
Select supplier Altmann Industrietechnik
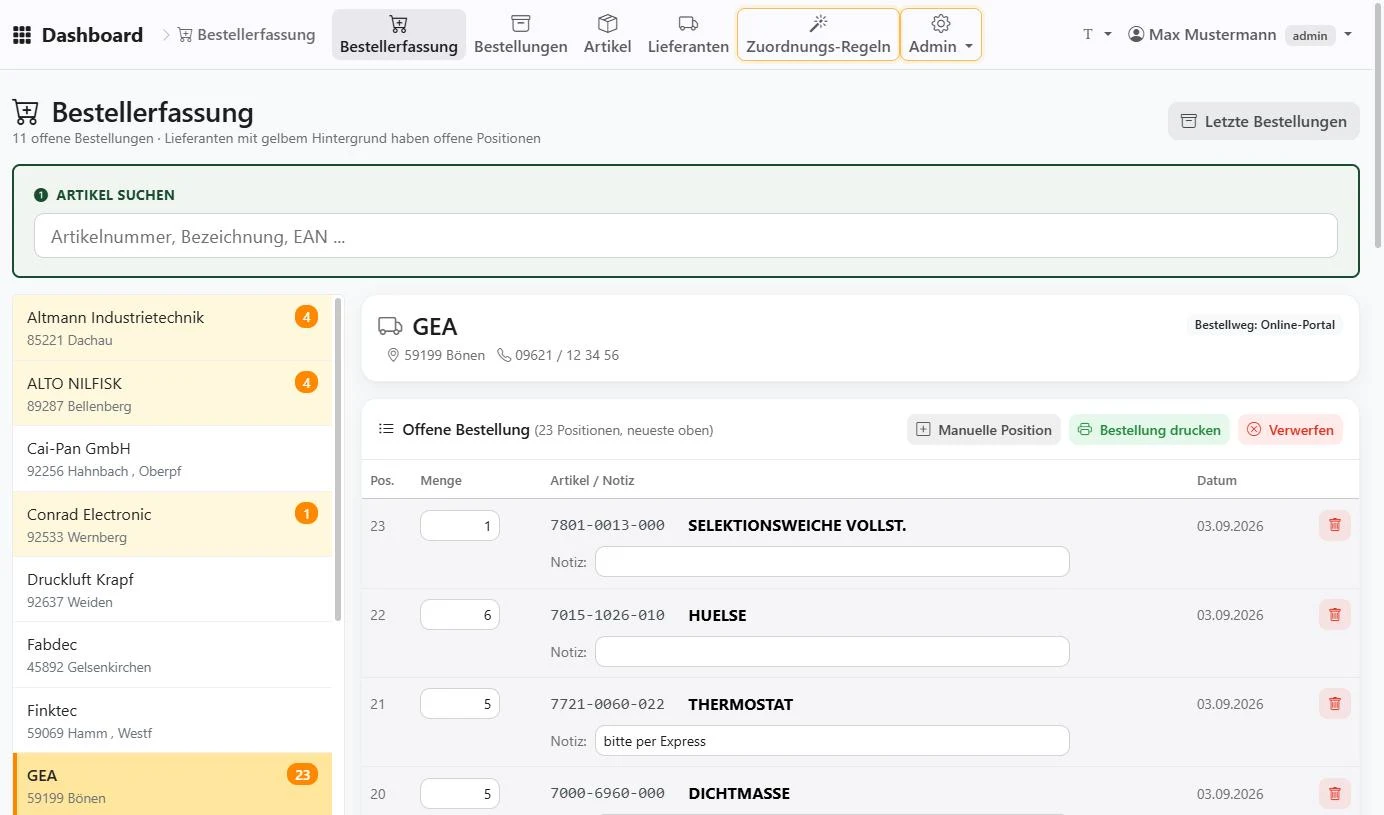pos(172,328)
